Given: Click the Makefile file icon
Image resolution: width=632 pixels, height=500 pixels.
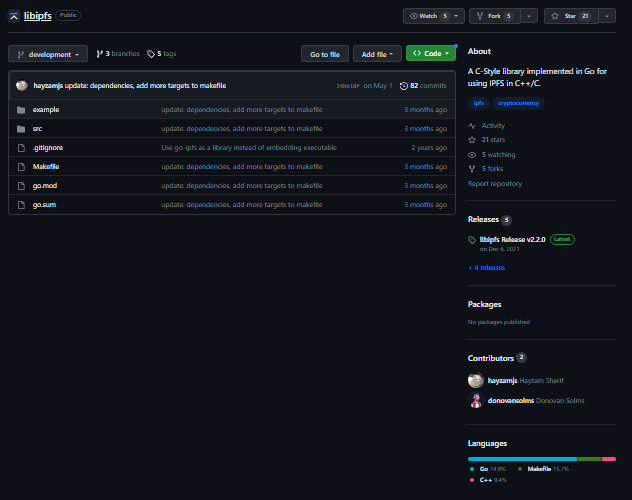Looking at the screenshot, I should coord(21,167).
